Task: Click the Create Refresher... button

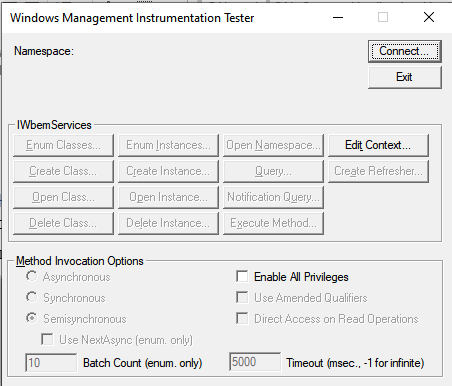Action: [378, 171]
